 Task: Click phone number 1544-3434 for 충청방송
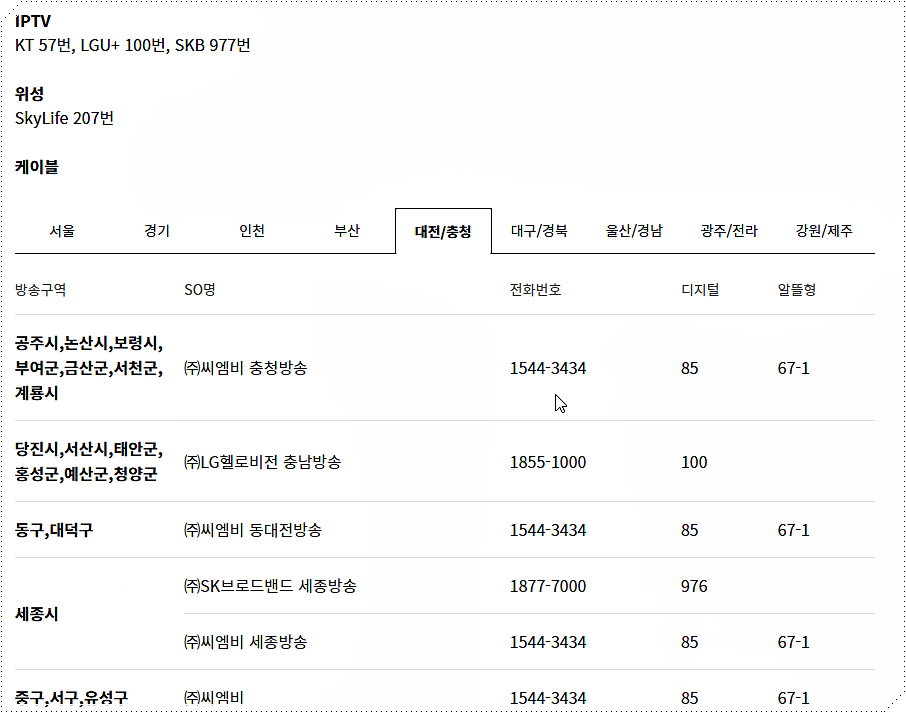[x=547, y=368]
